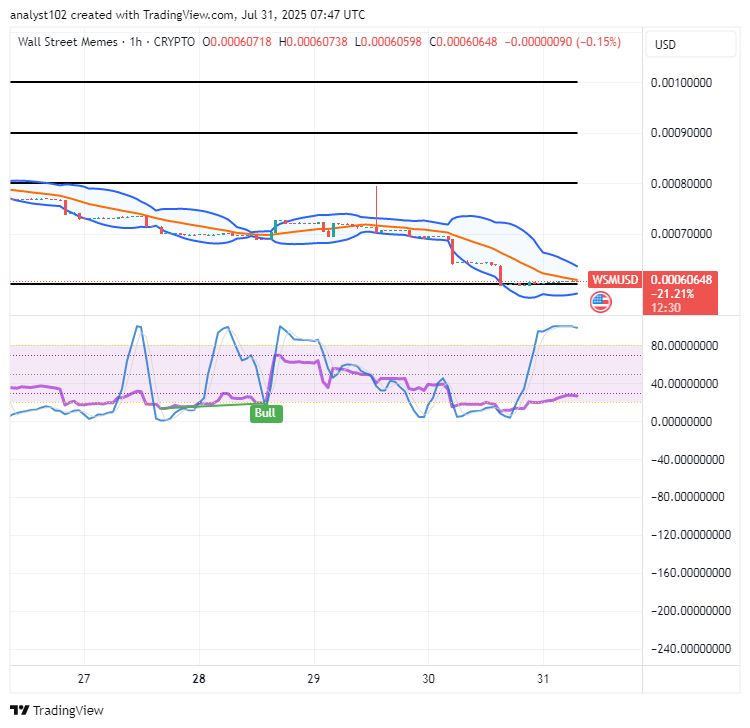Click the 0.00070000 price axis label
This screenshot has width=750, height=728.
click(x=681, y=234)
